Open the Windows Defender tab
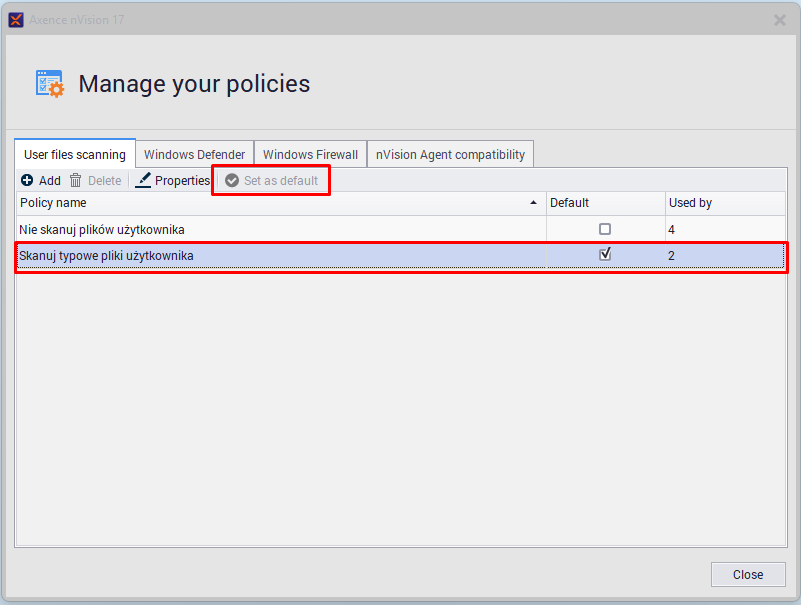The height and width of the screenshot is (605, 801). pyautogui.click(x=195, y=154)
